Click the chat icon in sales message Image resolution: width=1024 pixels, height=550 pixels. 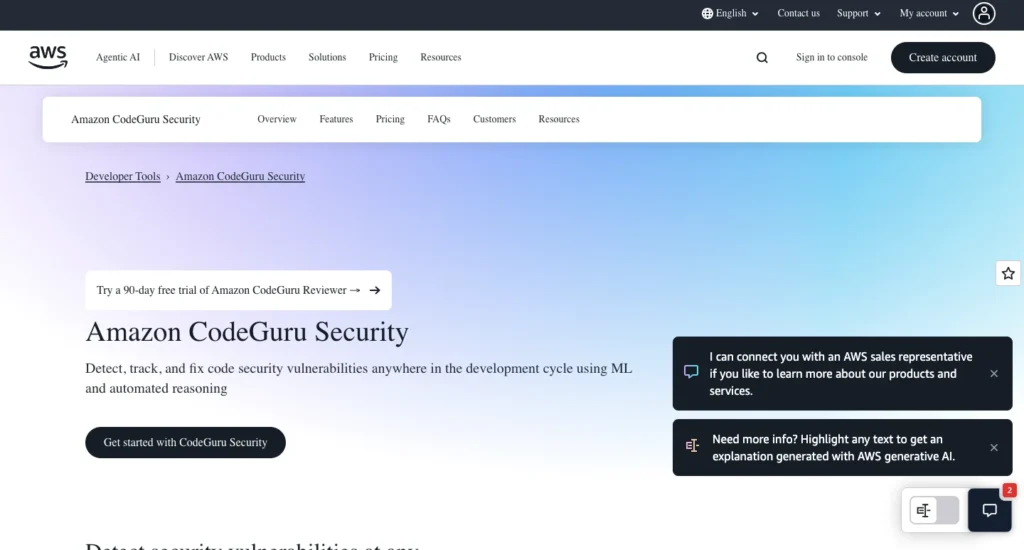point(691,372)
